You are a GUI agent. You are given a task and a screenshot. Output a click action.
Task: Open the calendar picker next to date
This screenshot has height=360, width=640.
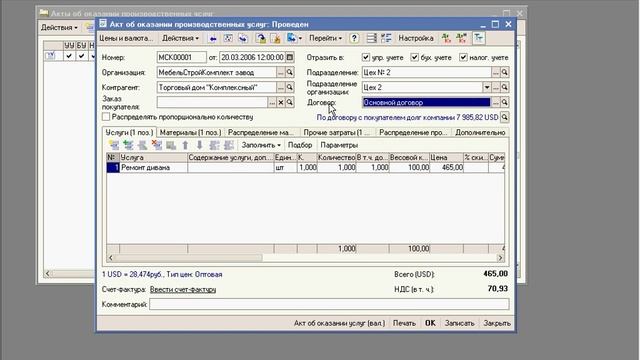click(289, 58)
